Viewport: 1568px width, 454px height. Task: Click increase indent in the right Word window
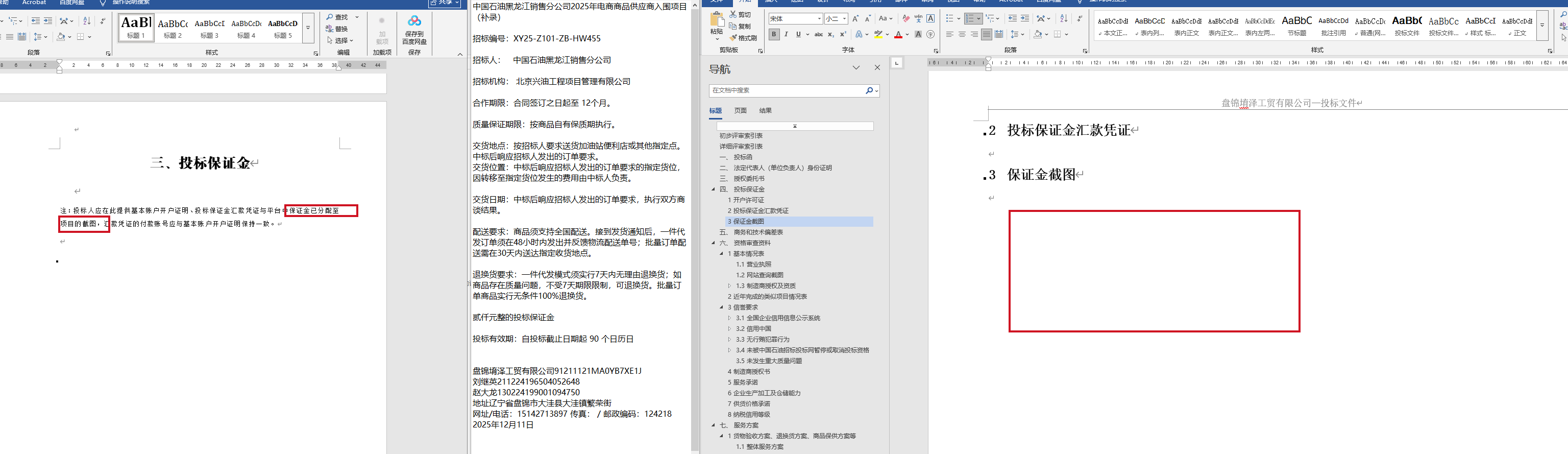coord(1025,19)
